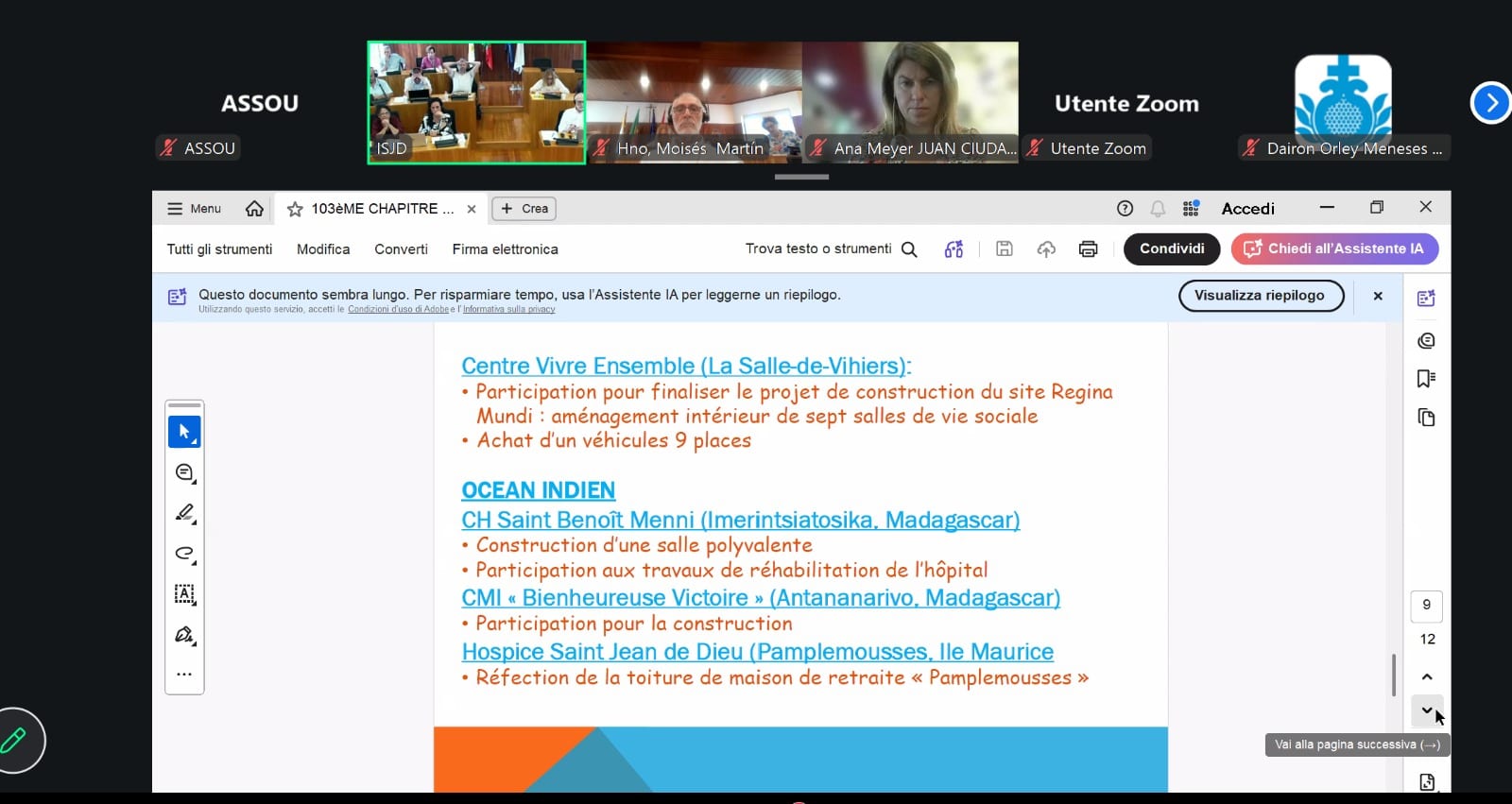This screenshot has height=804, width=1512.
Task: Open the Adobe apps grid icon
Action: coord(1191,209)
